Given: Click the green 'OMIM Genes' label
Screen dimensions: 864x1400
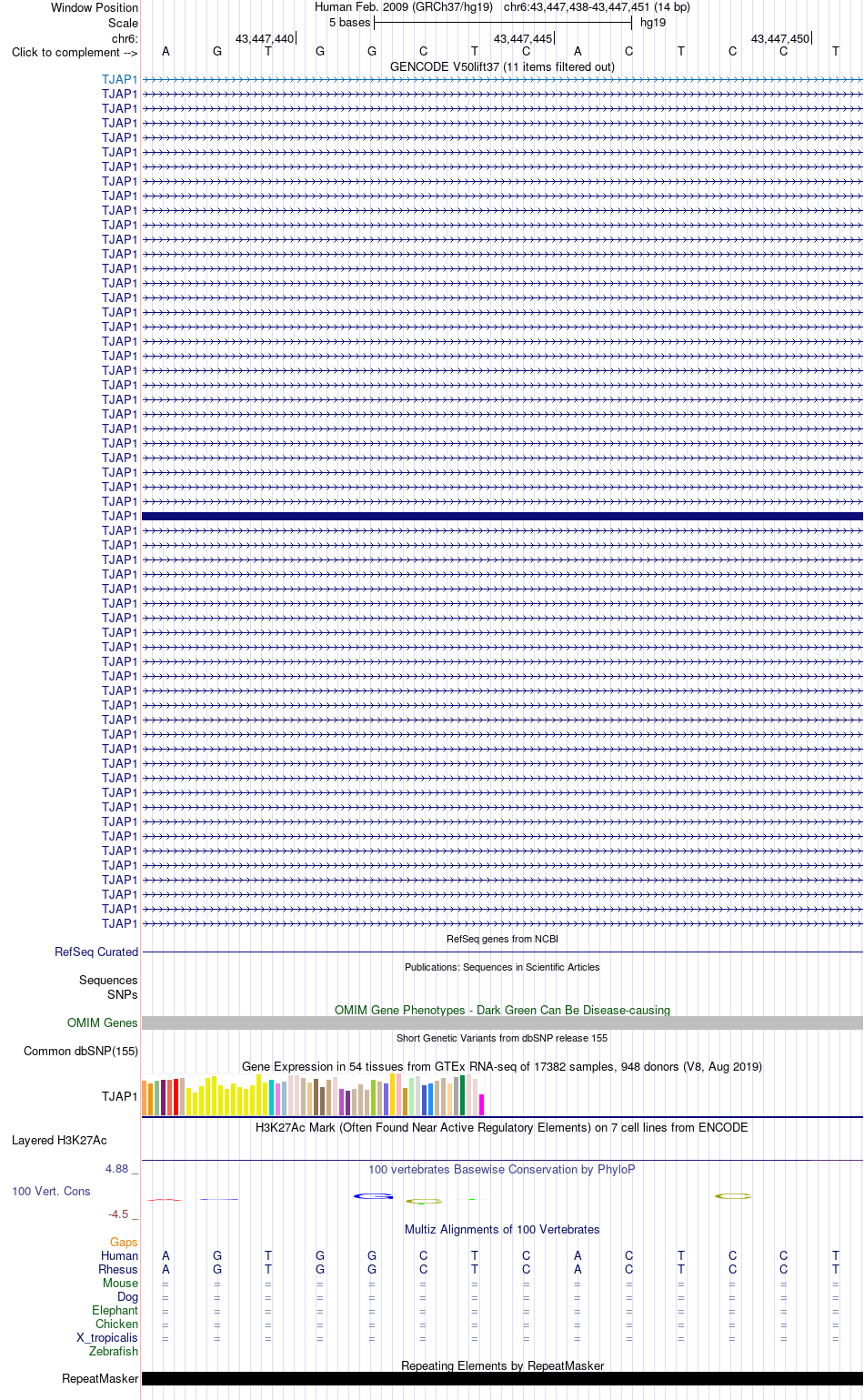Looking at the screenshot, I should point(103,1022).
